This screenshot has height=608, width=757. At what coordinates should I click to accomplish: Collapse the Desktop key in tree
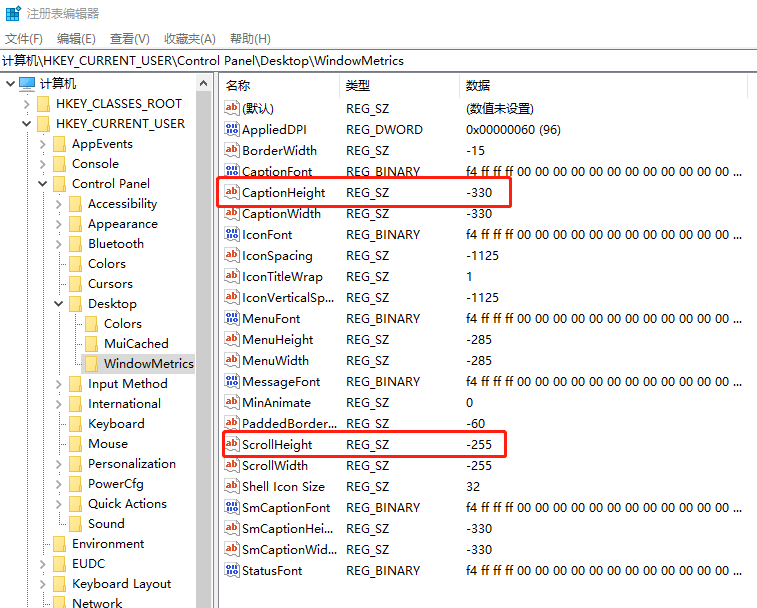[59, 304]
